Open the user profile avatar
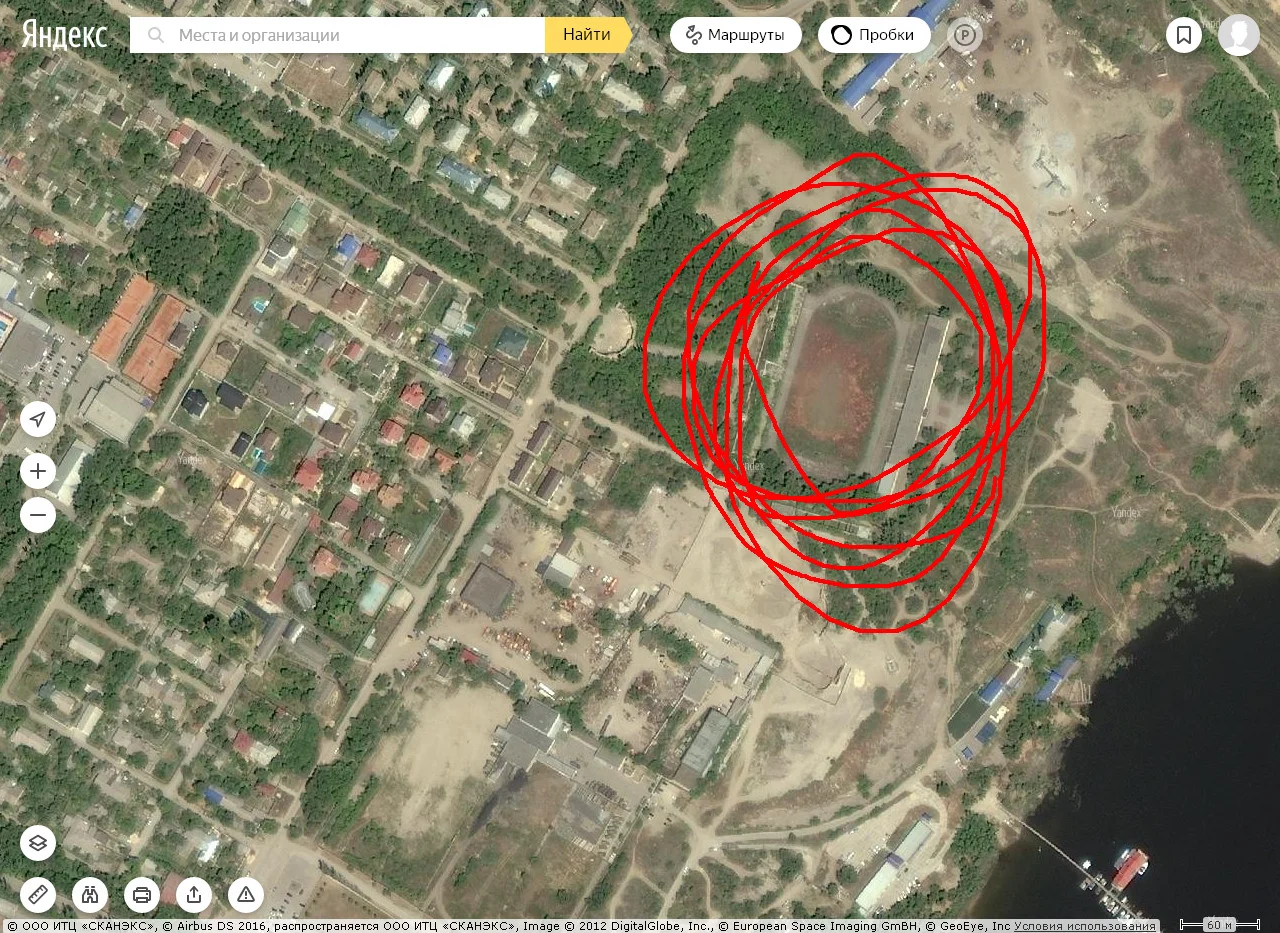Screen dimensions: 1280x933 coord(1239,35)
